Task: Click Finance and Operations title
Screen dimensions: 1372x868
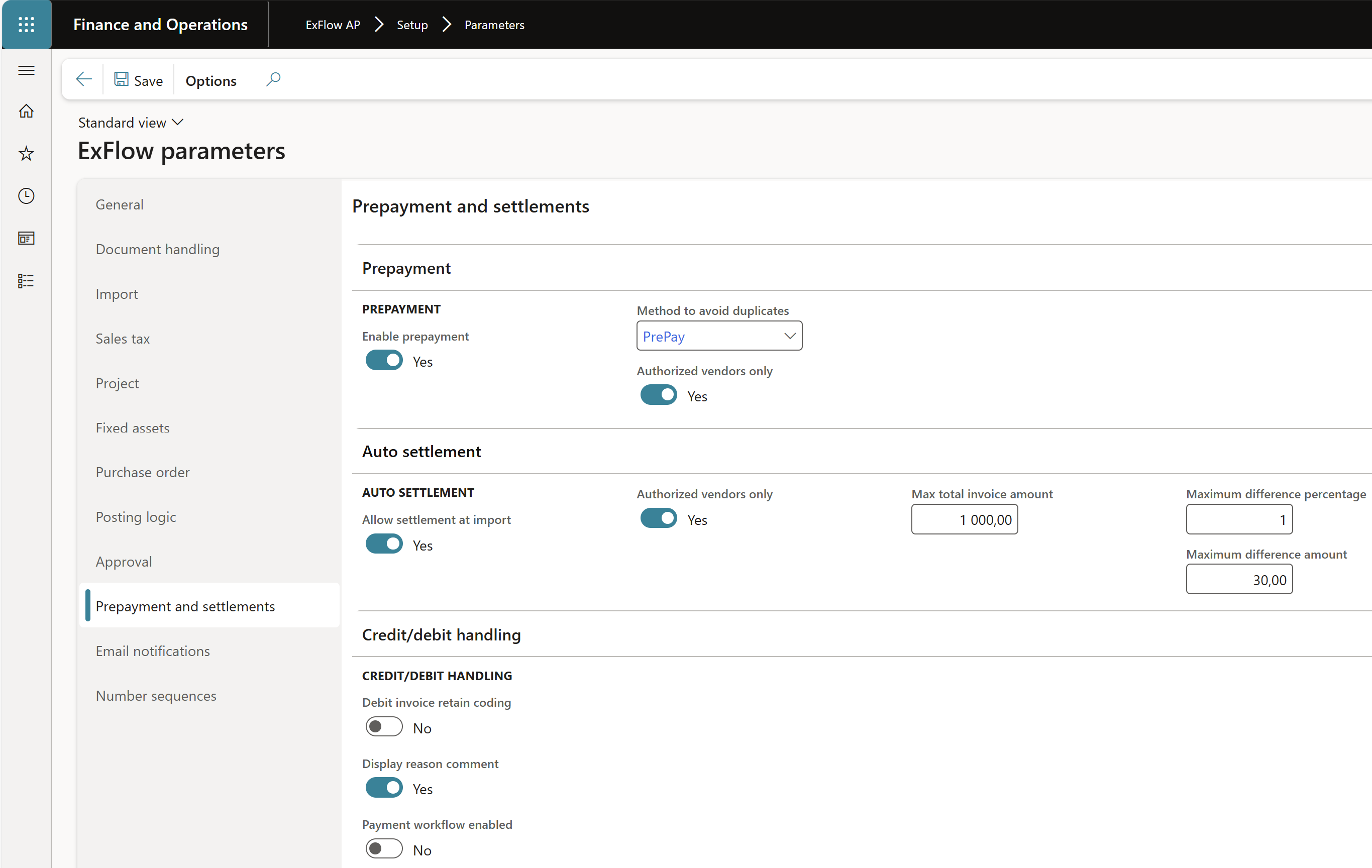Action: click(x=160, y=25)
